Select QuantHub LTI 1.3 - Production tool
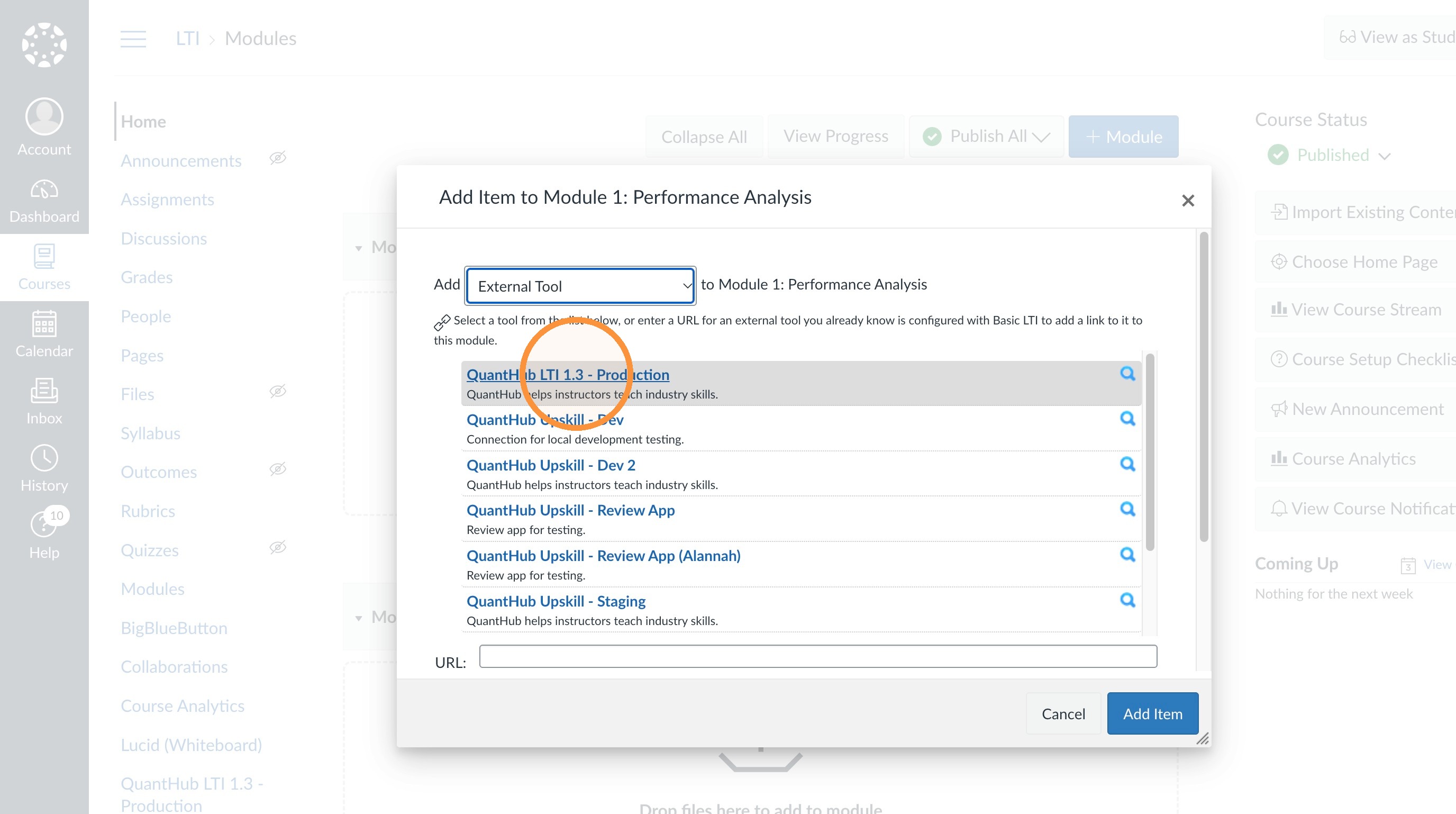Screen dimensions: 1456x814 point(568,374)
